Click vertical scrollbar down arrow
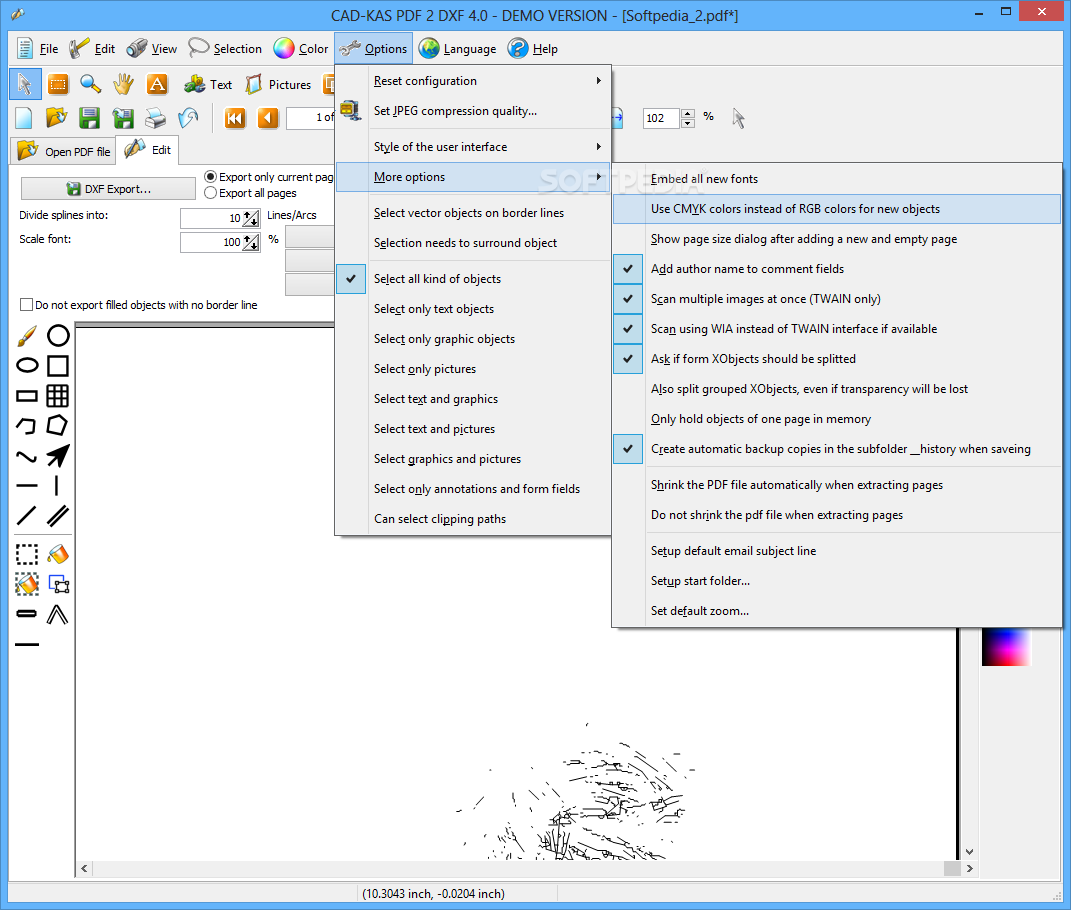 click(x=969, y=852)
